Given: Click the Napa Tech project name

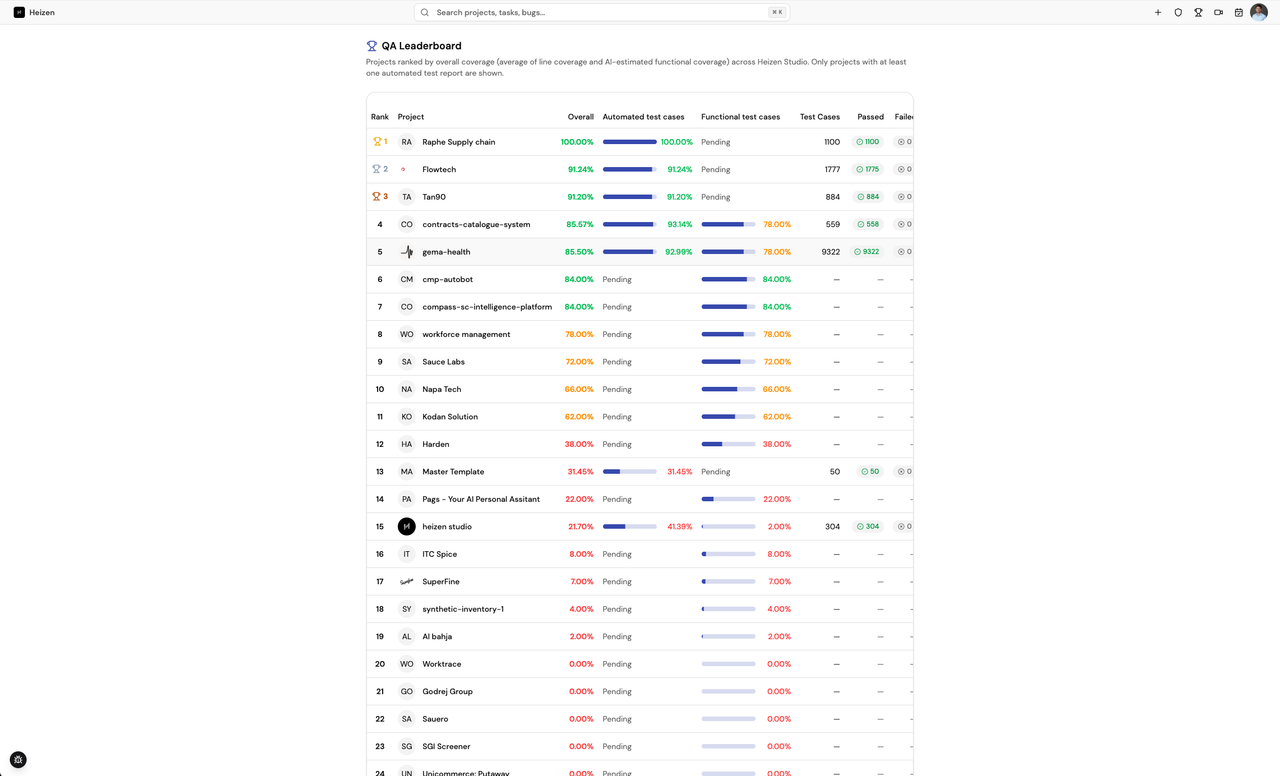Looking at the screenshot, I should [441, 389].
